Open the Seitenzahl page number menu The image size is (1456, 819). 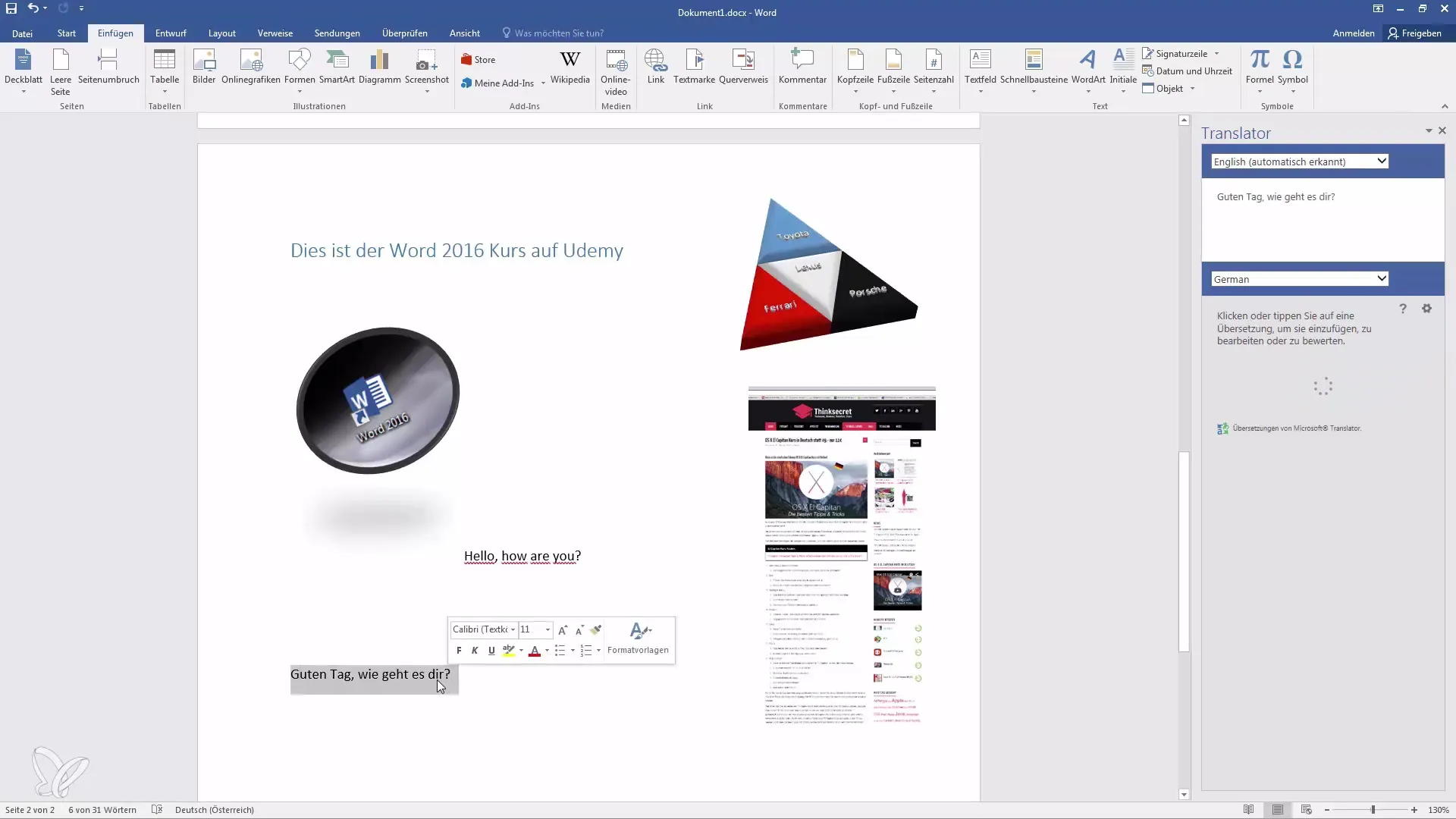click(934, 71)
